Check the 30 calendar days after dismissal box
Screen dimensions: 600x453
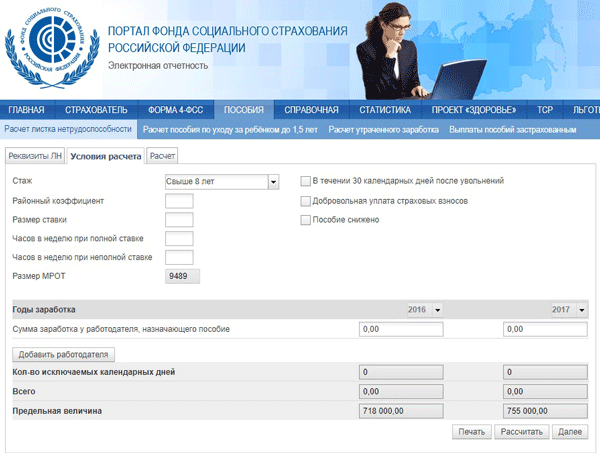307,181
